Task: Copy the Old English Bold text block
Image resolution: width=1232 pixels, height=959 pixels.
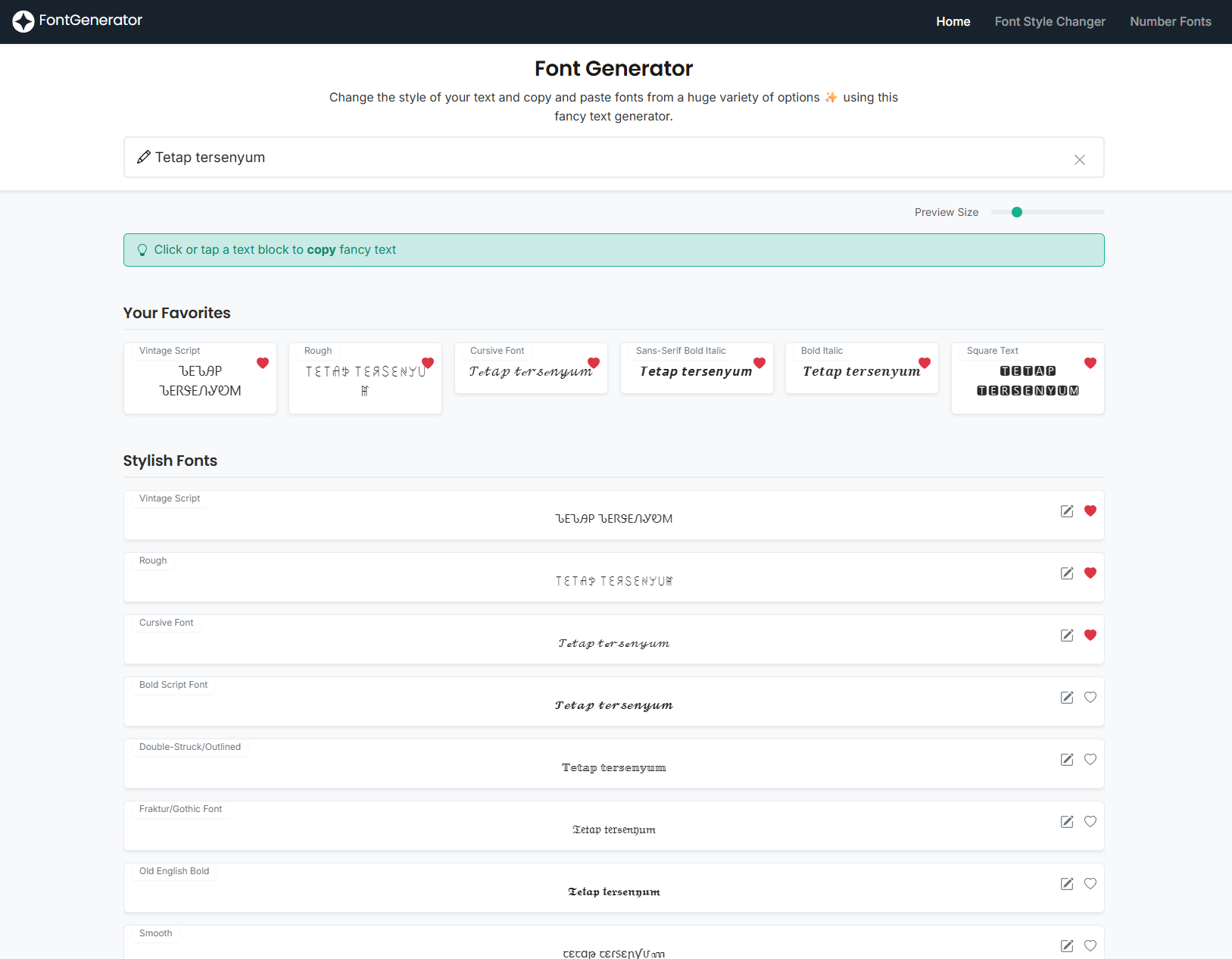Action: click(x=613, y=892)
